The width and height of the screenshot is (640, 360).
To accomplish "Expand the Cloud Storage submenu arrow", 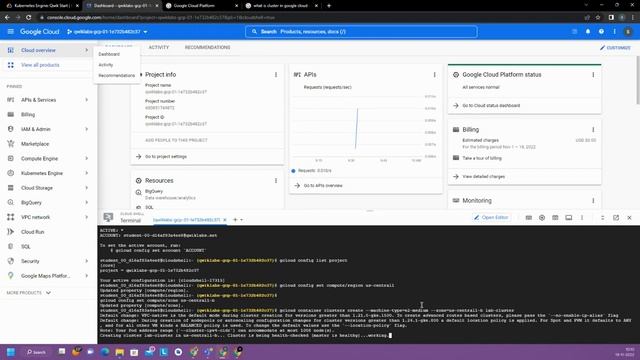I will (87, 188).
